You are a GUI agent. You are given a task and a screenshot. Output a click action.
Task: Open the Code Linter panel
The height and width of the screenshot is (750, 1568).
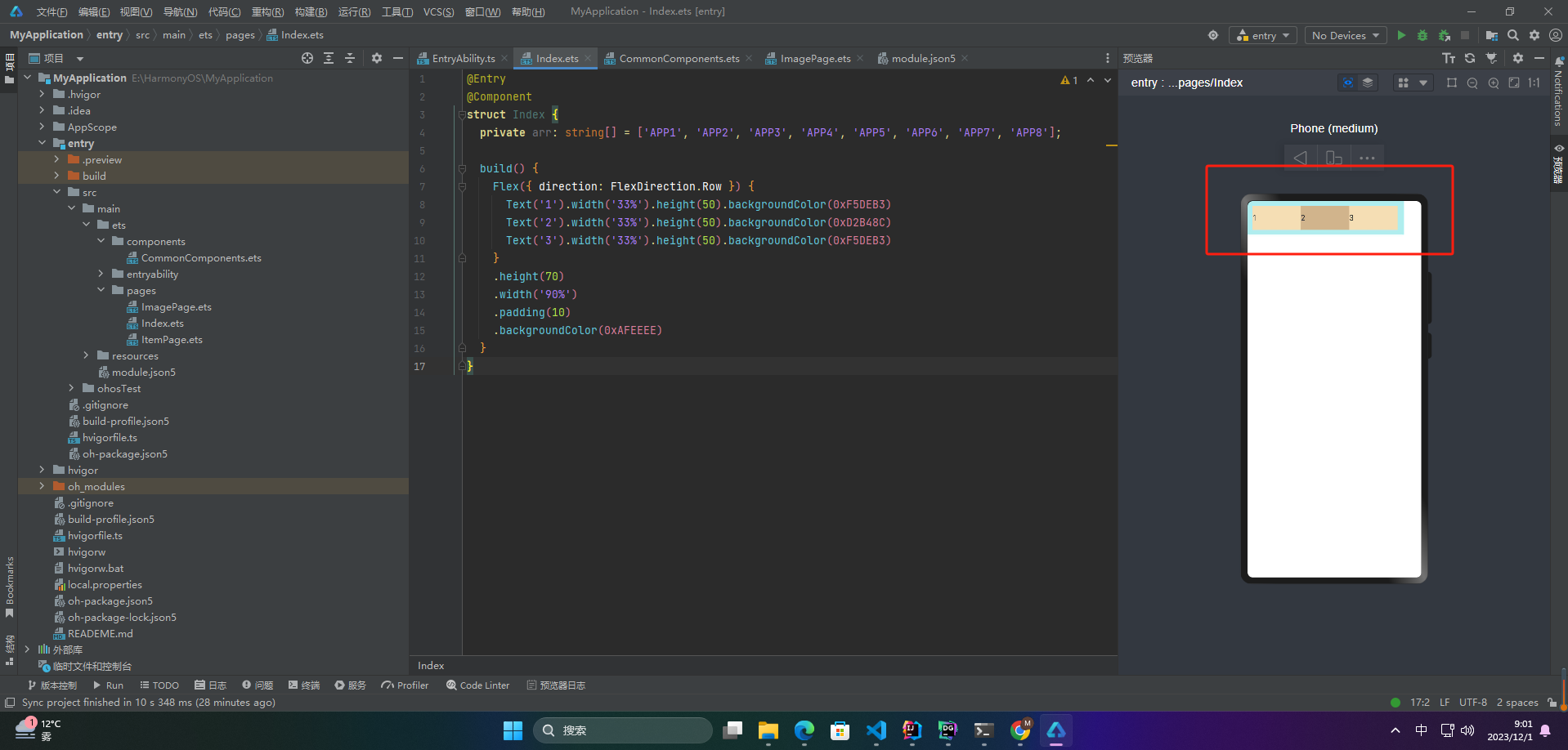point(477,685)
